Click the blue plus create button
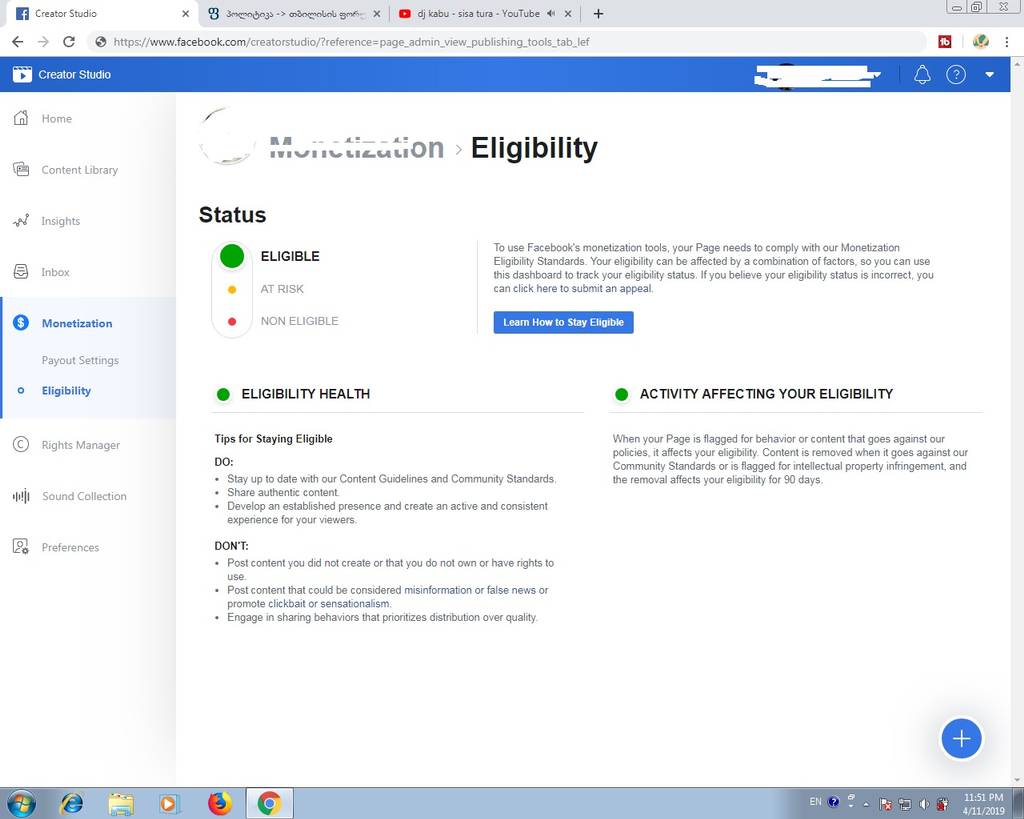 [x=961, y=739]
